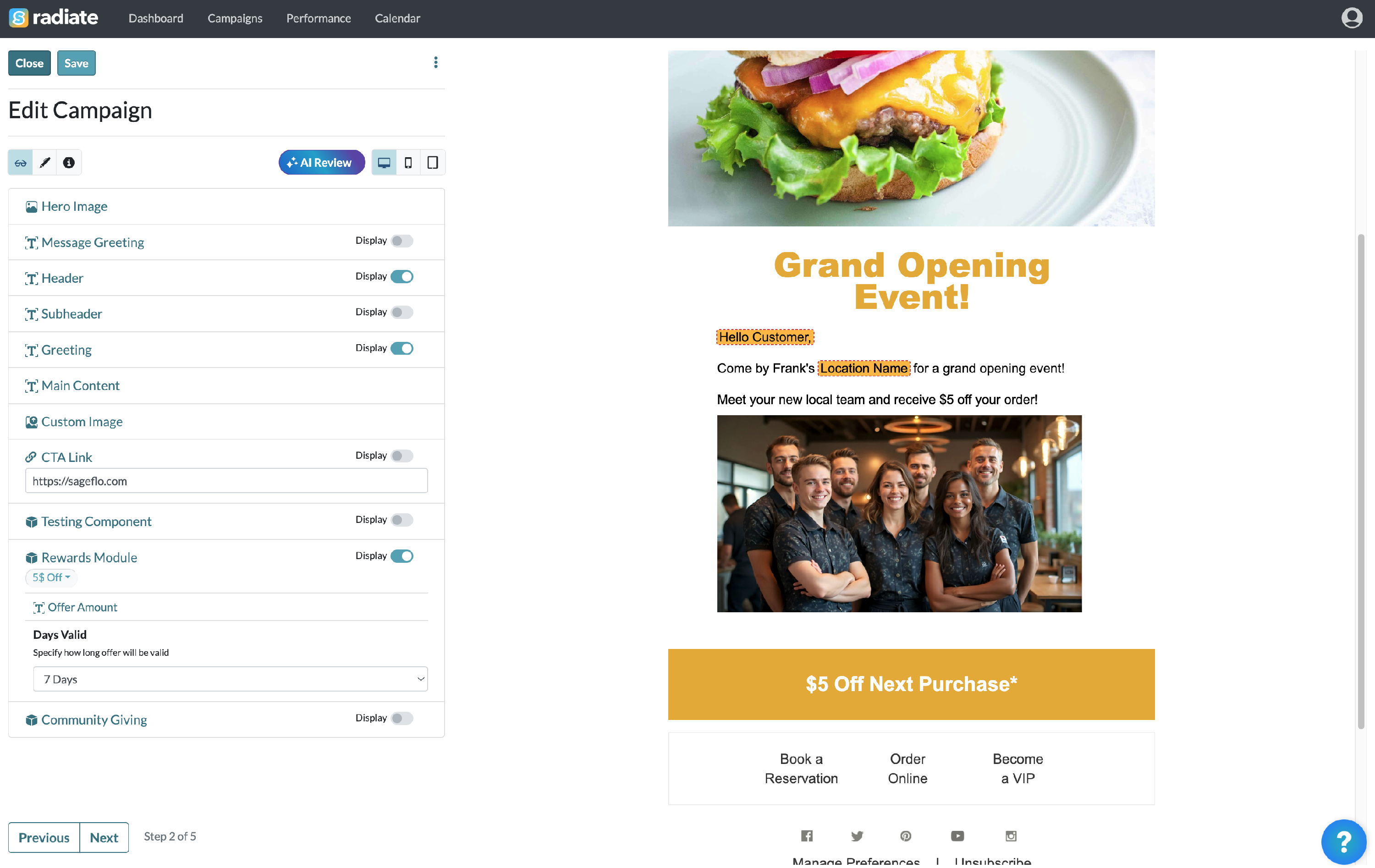Turn on Community Giving display toggle
This screenshot has height=868, width=1375.
[402, 718]
